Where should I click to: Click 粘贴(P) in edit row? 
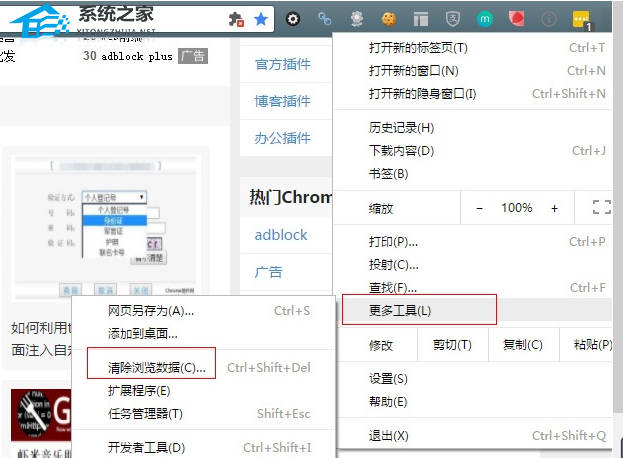[x=587, y=345]
